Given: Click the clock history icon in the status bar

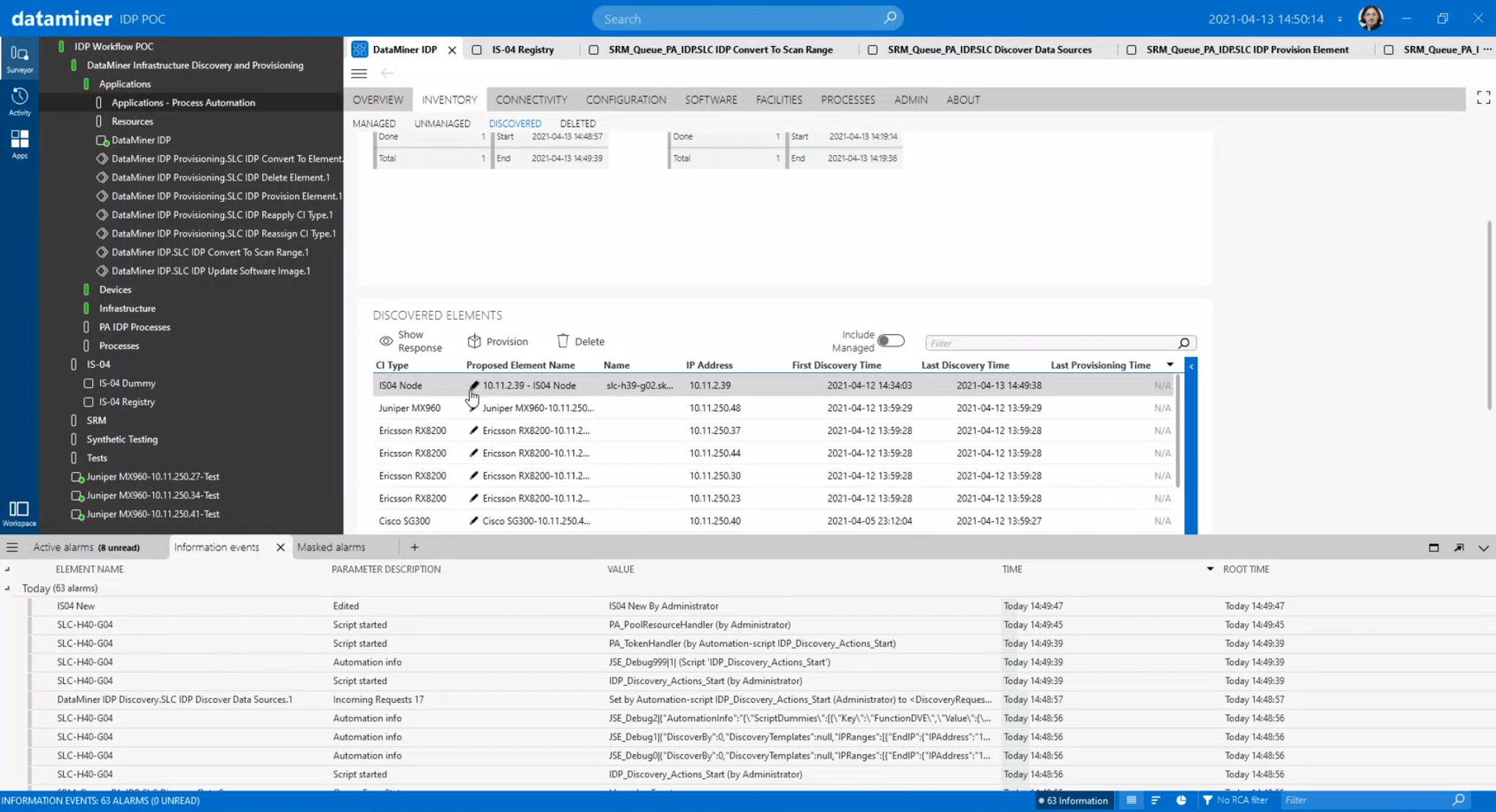Looking at the screenshot, I should tap(1181, 800).
